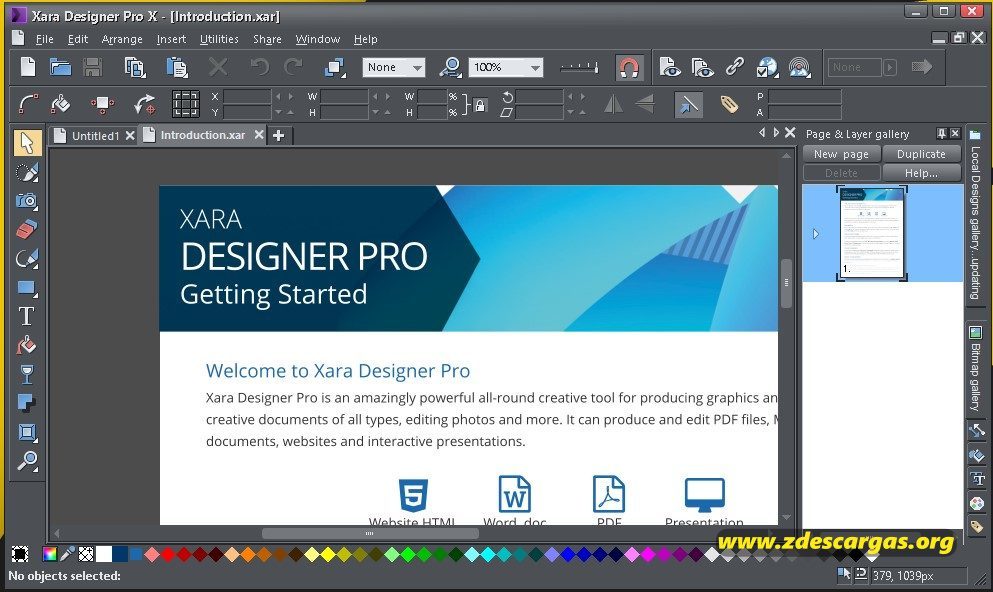Switch to the Introduction.xar tab
The height and width of the screenshot is (592, 993).
tap(202, 135)
